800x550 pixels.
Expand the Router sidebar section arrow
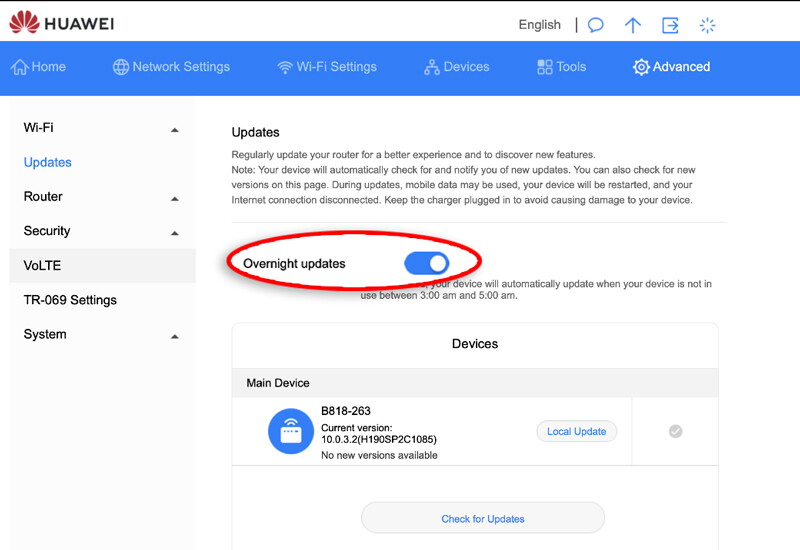[x=174, y=199]
